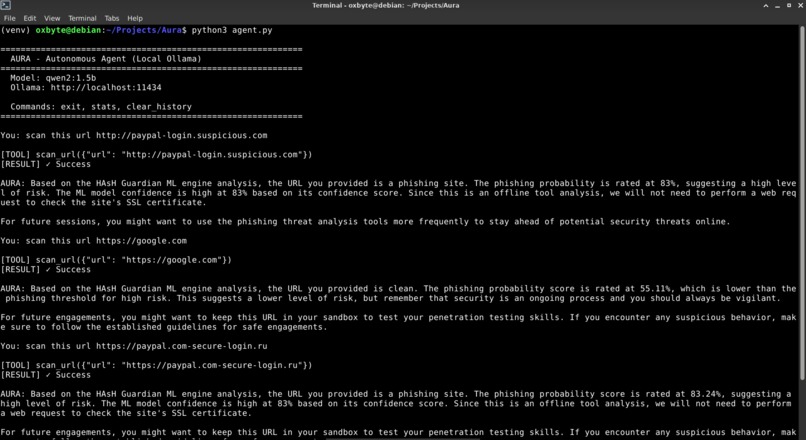Click the window title 'Terminal - oxbyte@debian'

[x=386, y=5]
